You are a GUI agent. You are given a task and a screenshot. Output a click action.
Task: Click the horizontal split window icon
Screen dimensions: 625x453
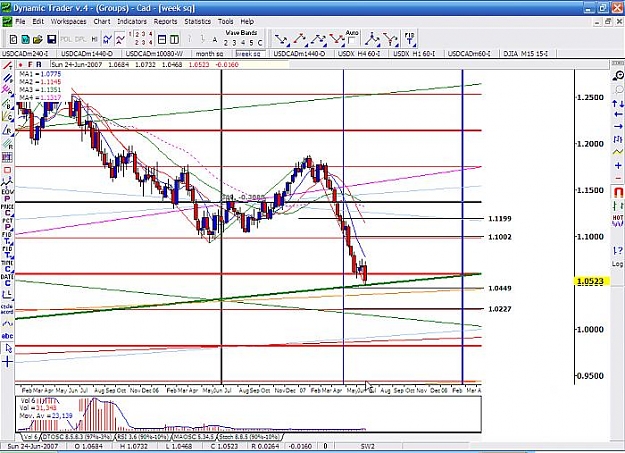click(x=162, y=39)
